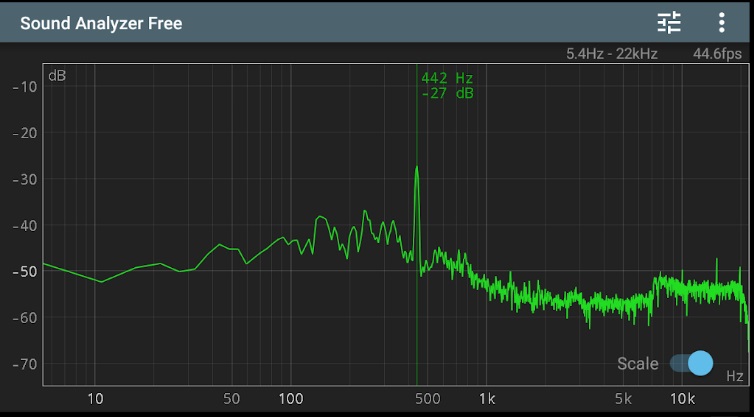Viewport: 754px width, 417px height.
Task: Click the '5k' frequency axis label
Action: 623,399
